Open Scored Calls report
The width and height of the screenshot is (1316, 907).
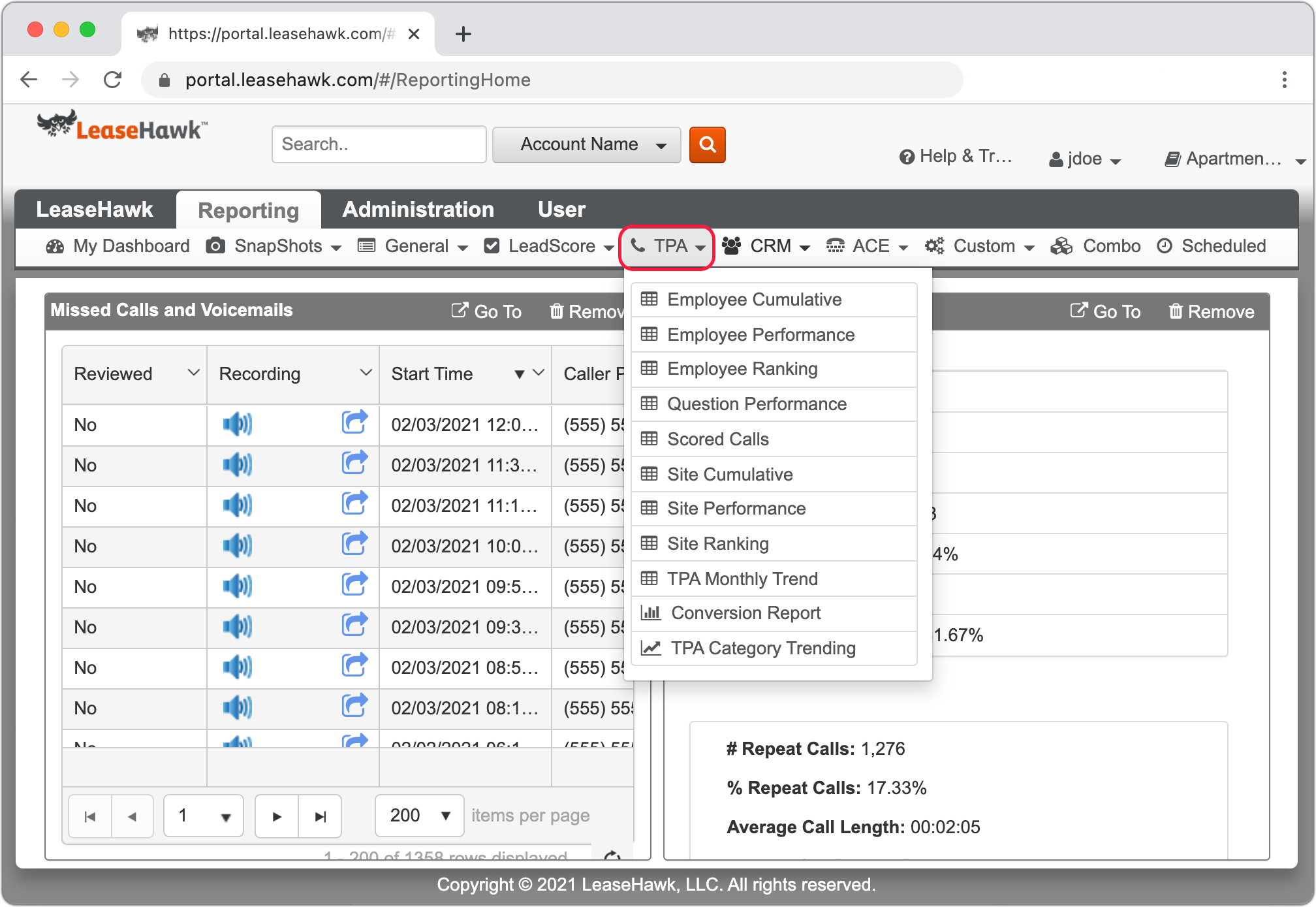tap(774, 439)
